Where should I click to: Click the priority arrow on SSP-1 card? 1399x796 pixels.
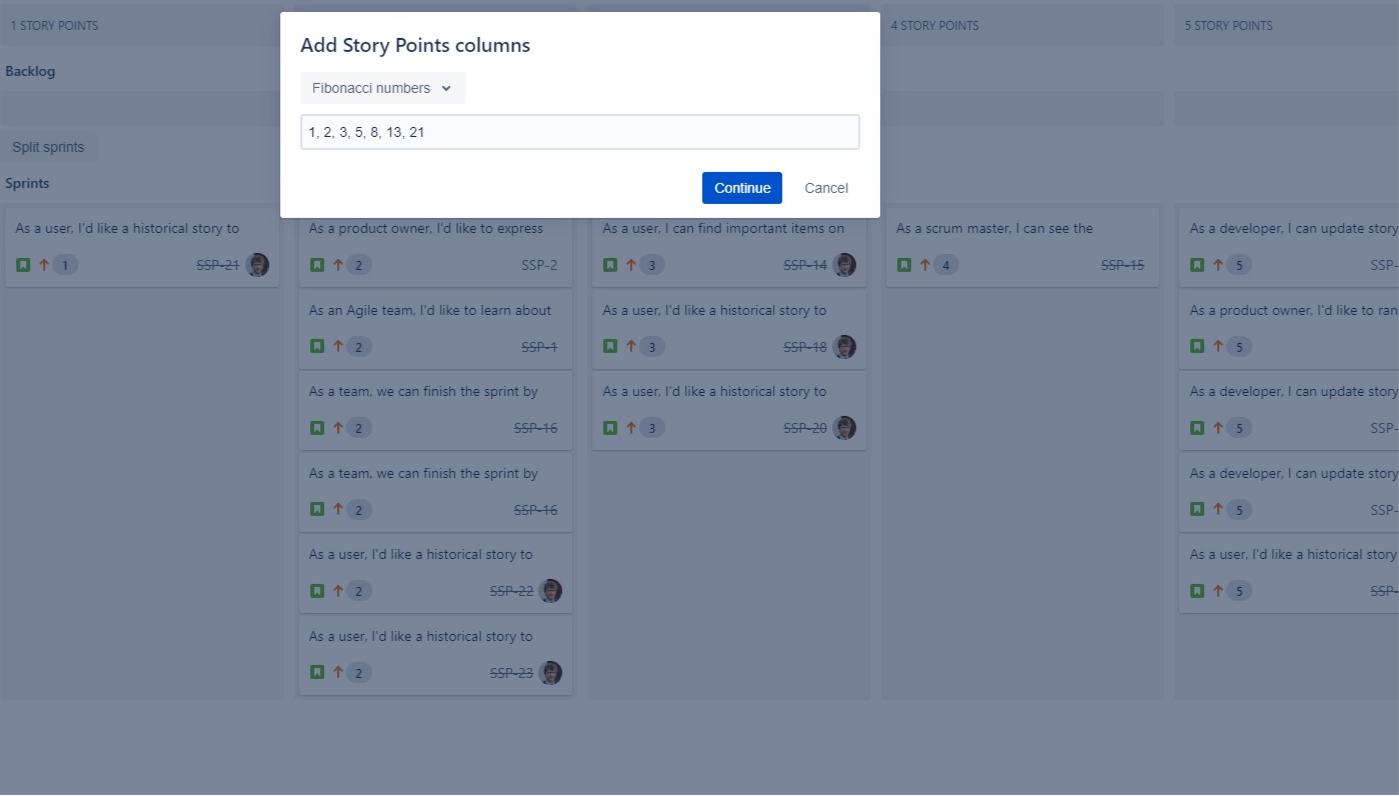point(338,347)
